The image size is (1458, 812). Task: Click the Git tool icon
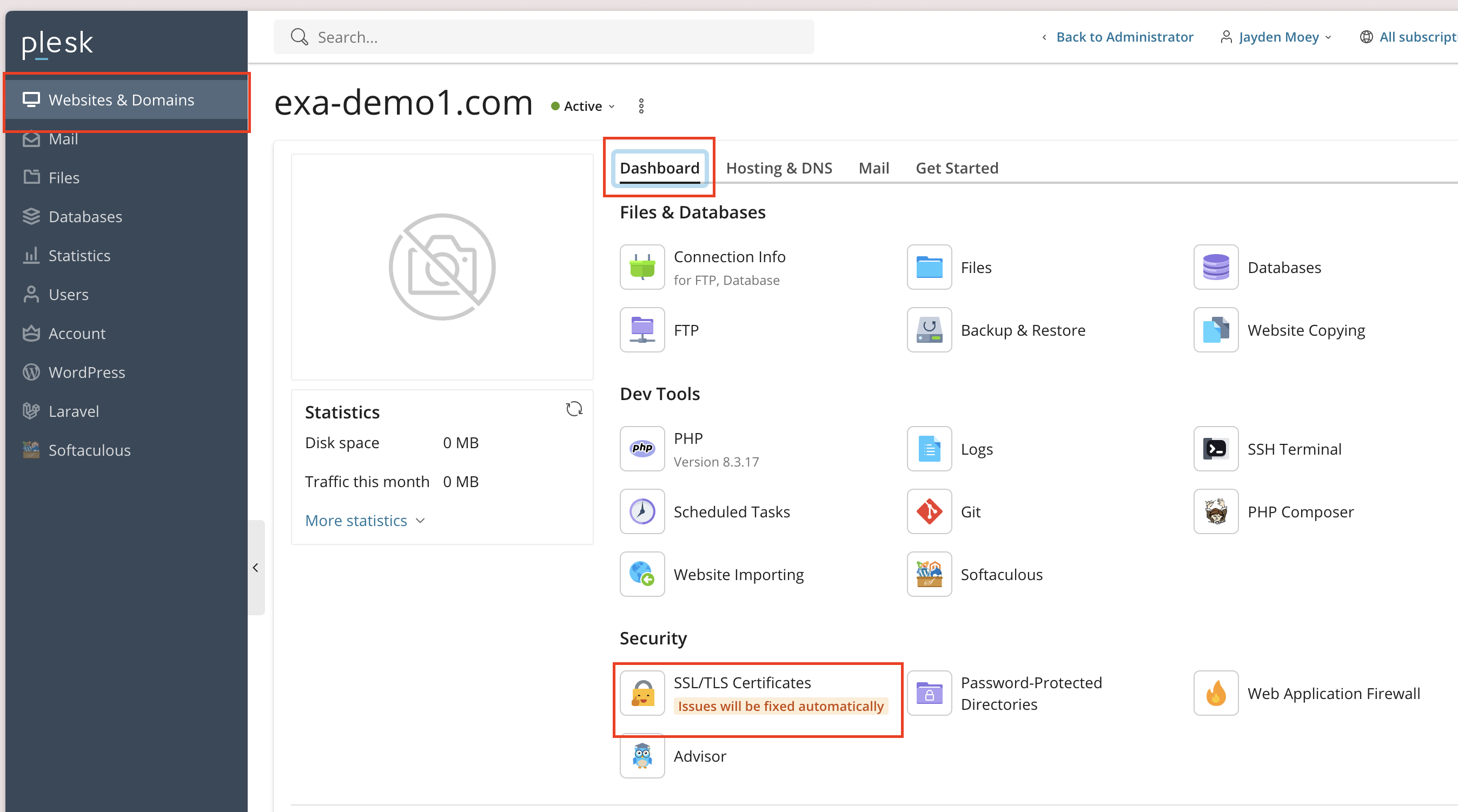[x=929, y=511]
